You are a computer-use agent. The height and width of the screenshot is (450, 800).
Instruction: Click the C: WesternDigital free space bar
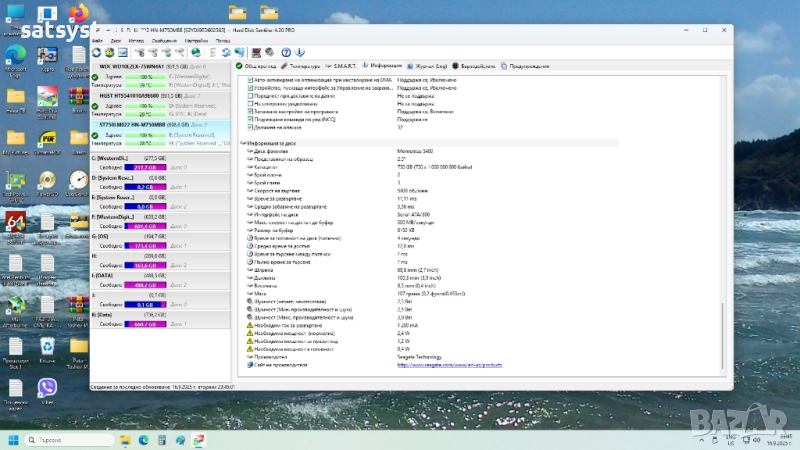tap(145, 167)
